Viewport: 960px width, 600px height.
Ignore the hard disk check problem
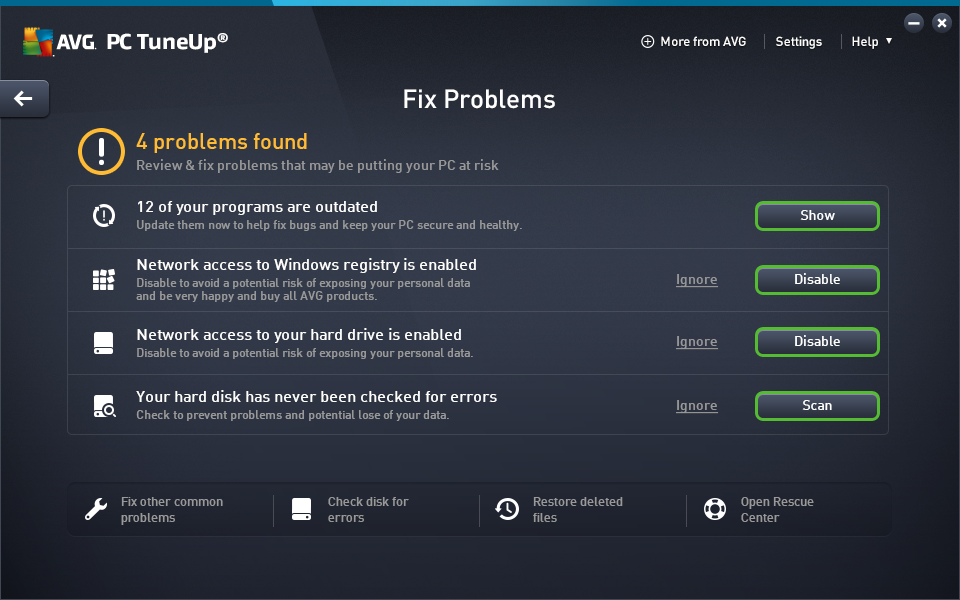click(696, 406)
